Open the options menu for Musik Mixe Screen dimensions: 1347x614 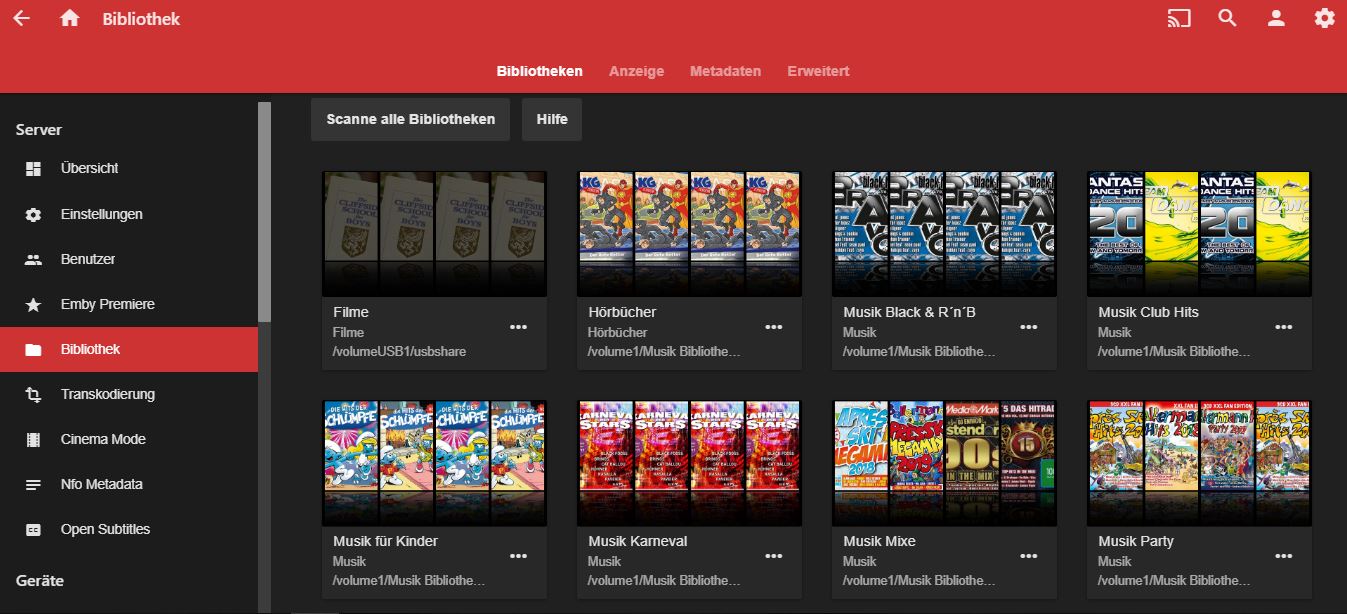pyautogui.click(x=1029, y=556)
